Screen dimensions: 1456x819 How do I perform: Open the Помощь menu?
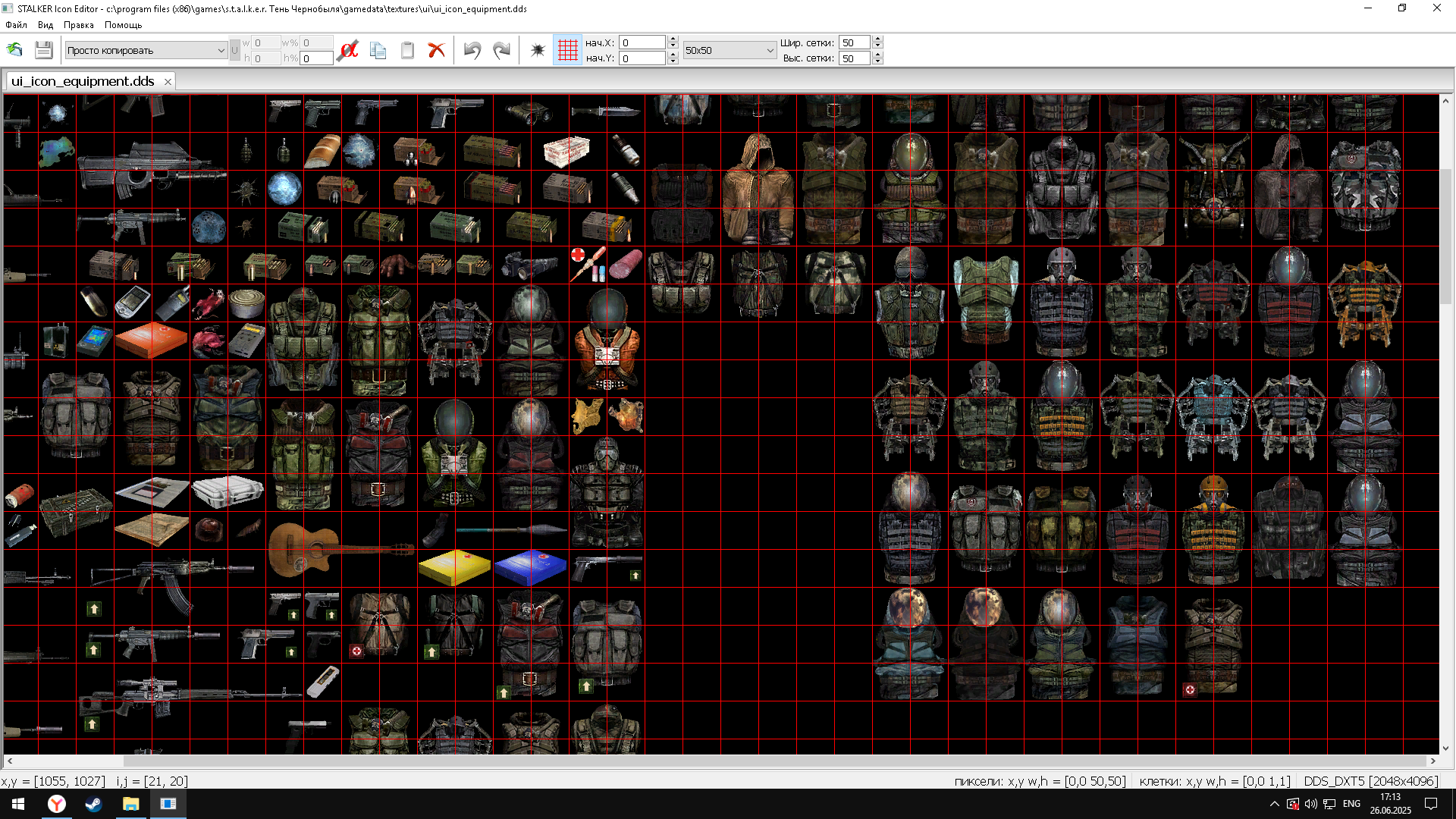click(123, 25)
